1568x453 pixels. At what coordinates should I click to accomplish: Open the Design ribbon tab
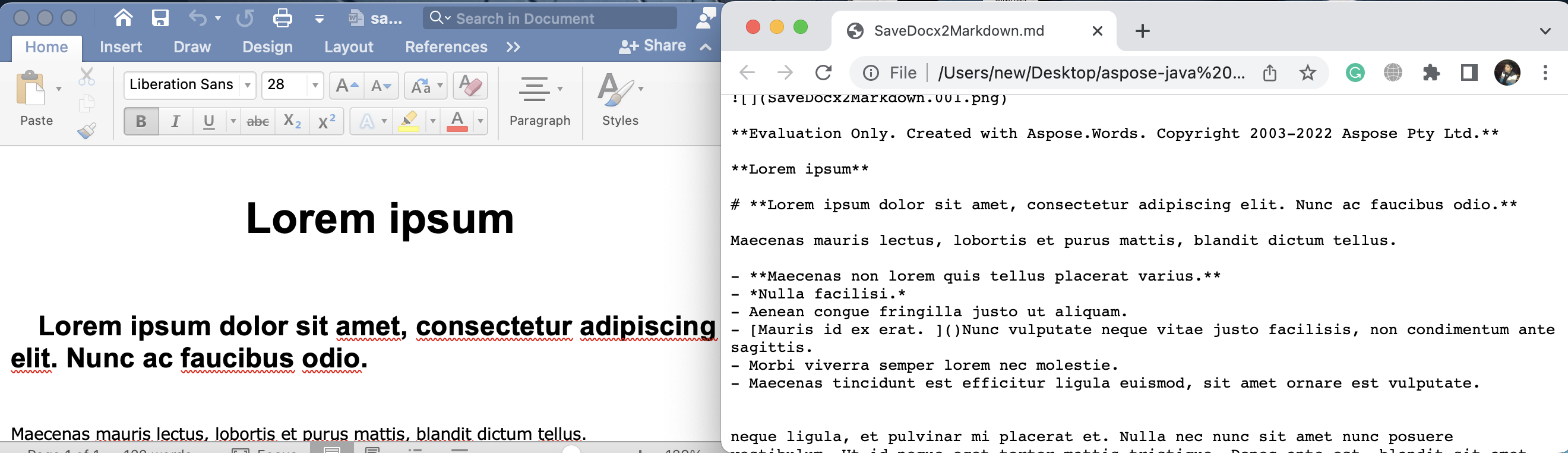(267, 47)
